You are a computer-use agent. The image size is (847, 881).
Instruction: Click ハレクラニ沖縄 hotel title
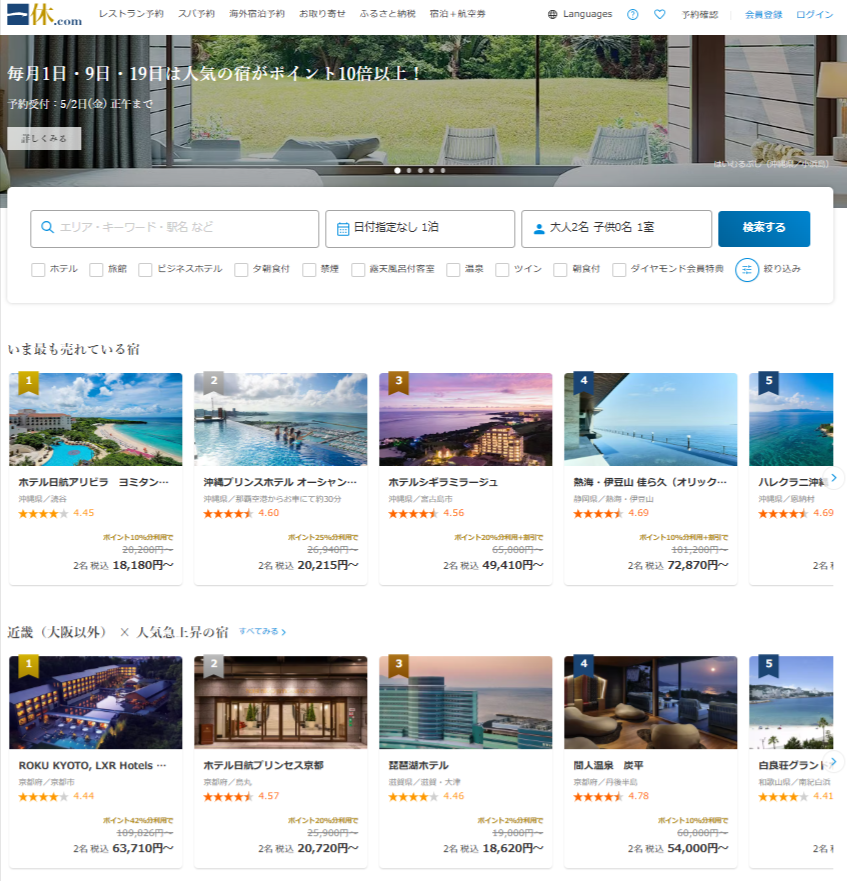[x=791, y=482]
